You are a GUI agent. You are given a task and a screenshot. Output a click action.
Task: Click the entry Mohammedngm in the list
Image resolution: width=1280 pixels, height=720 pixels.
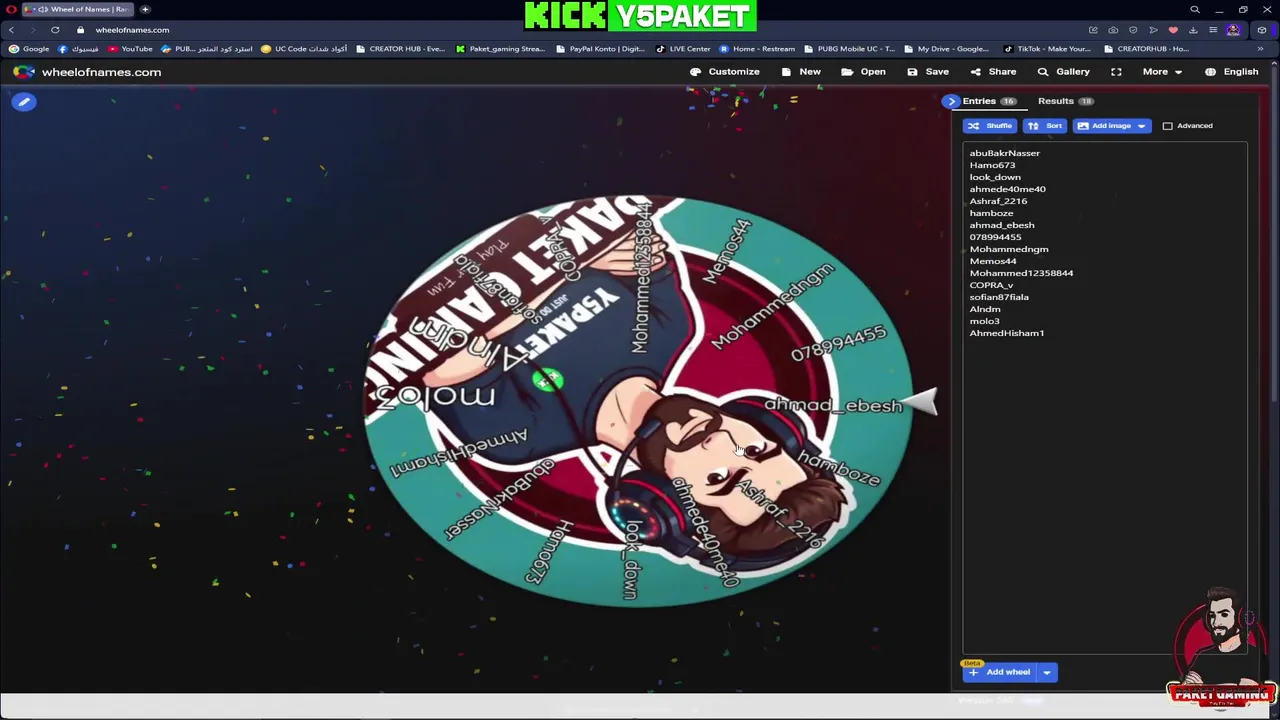(1009, 249)
